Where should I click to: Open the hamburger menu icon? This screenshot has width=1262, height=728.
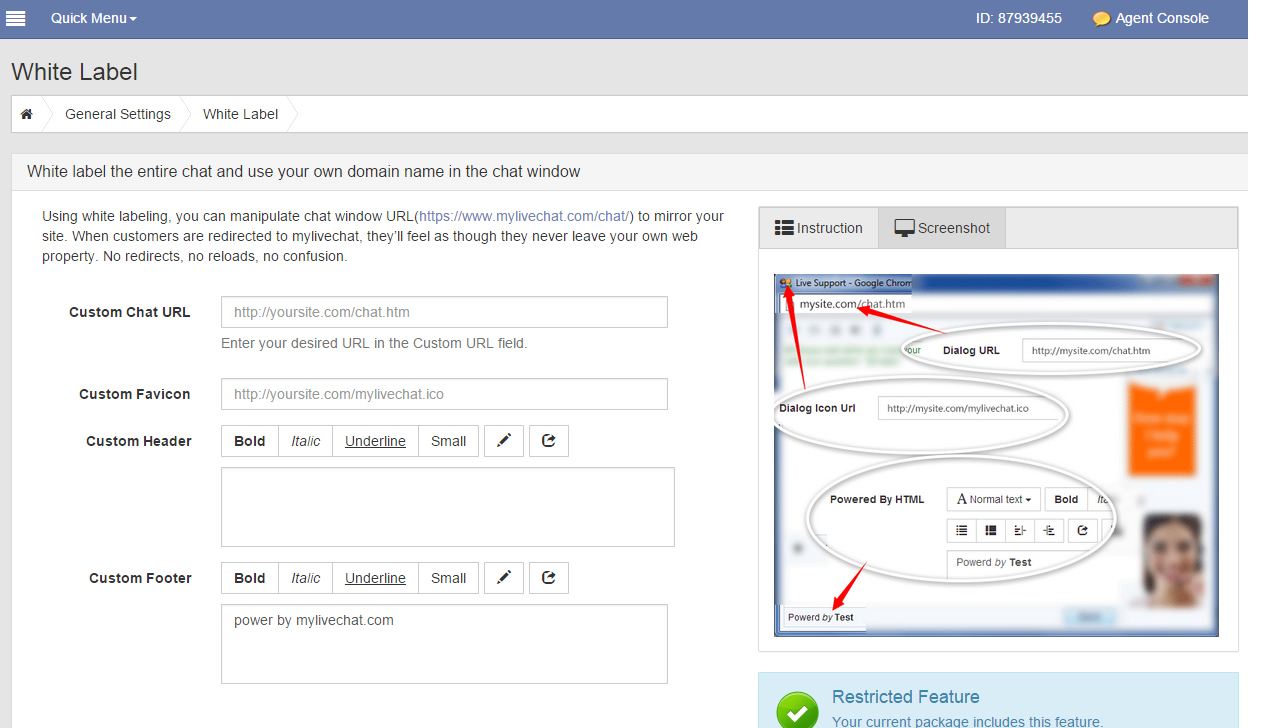click(16, 18)
